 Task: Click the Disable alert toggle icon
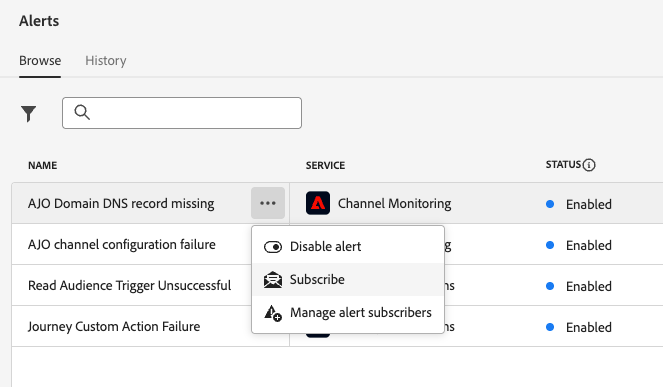click(273, 247)
